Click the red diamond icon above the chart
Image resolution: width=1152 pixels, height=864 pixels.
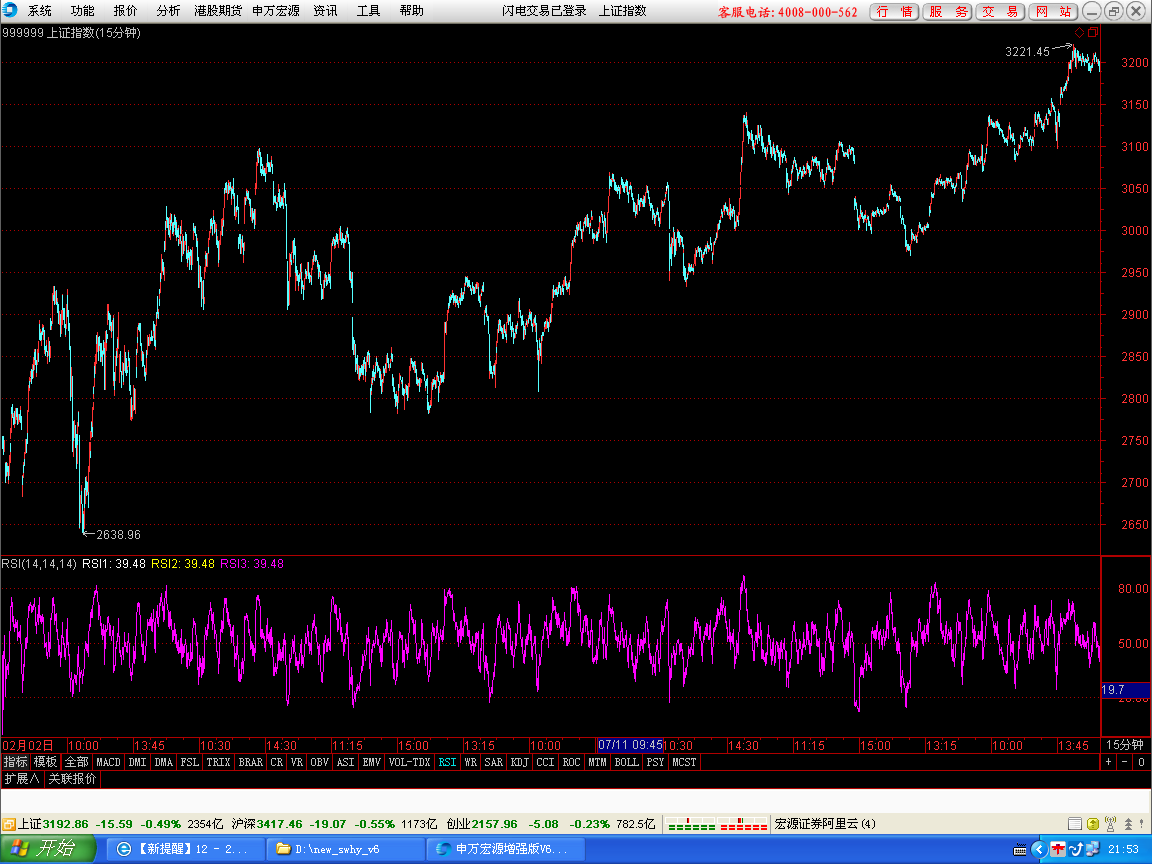coord(1079,32)
